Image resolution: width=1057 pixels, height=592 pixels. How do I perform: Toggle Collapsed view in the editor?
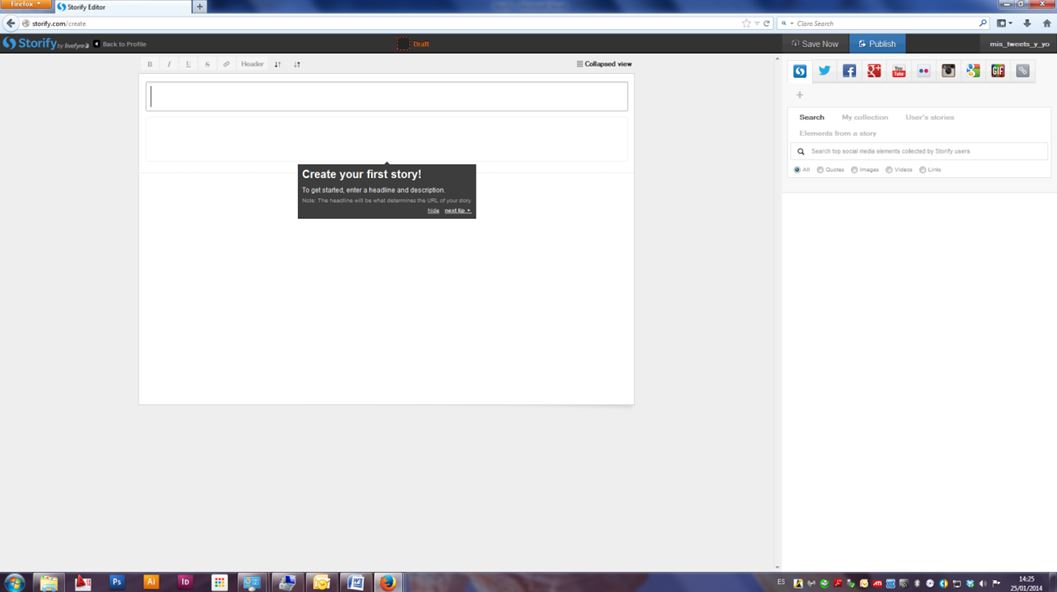[x=604, y=64]
